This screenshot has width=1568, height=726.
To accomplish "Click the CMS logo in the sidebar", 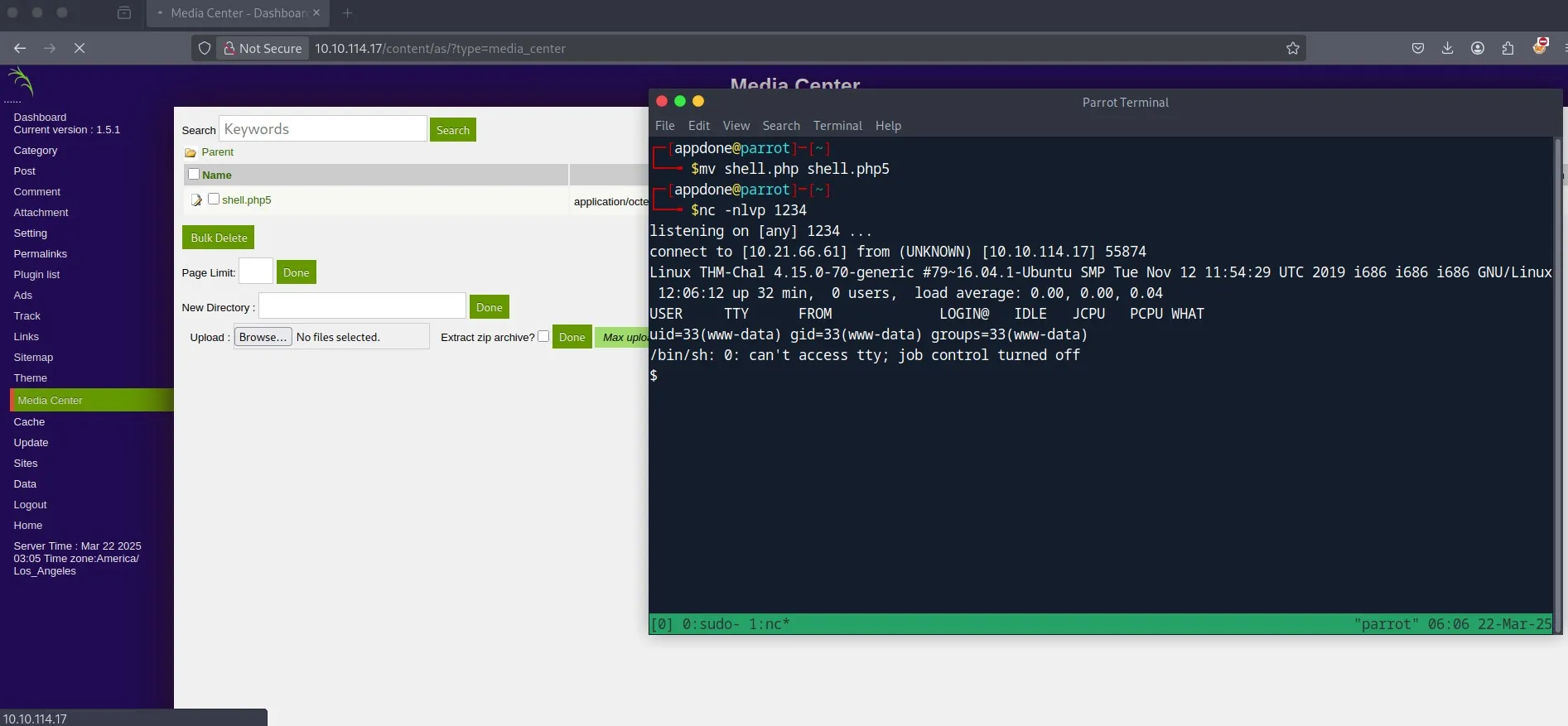I will (x=21, y=81).
